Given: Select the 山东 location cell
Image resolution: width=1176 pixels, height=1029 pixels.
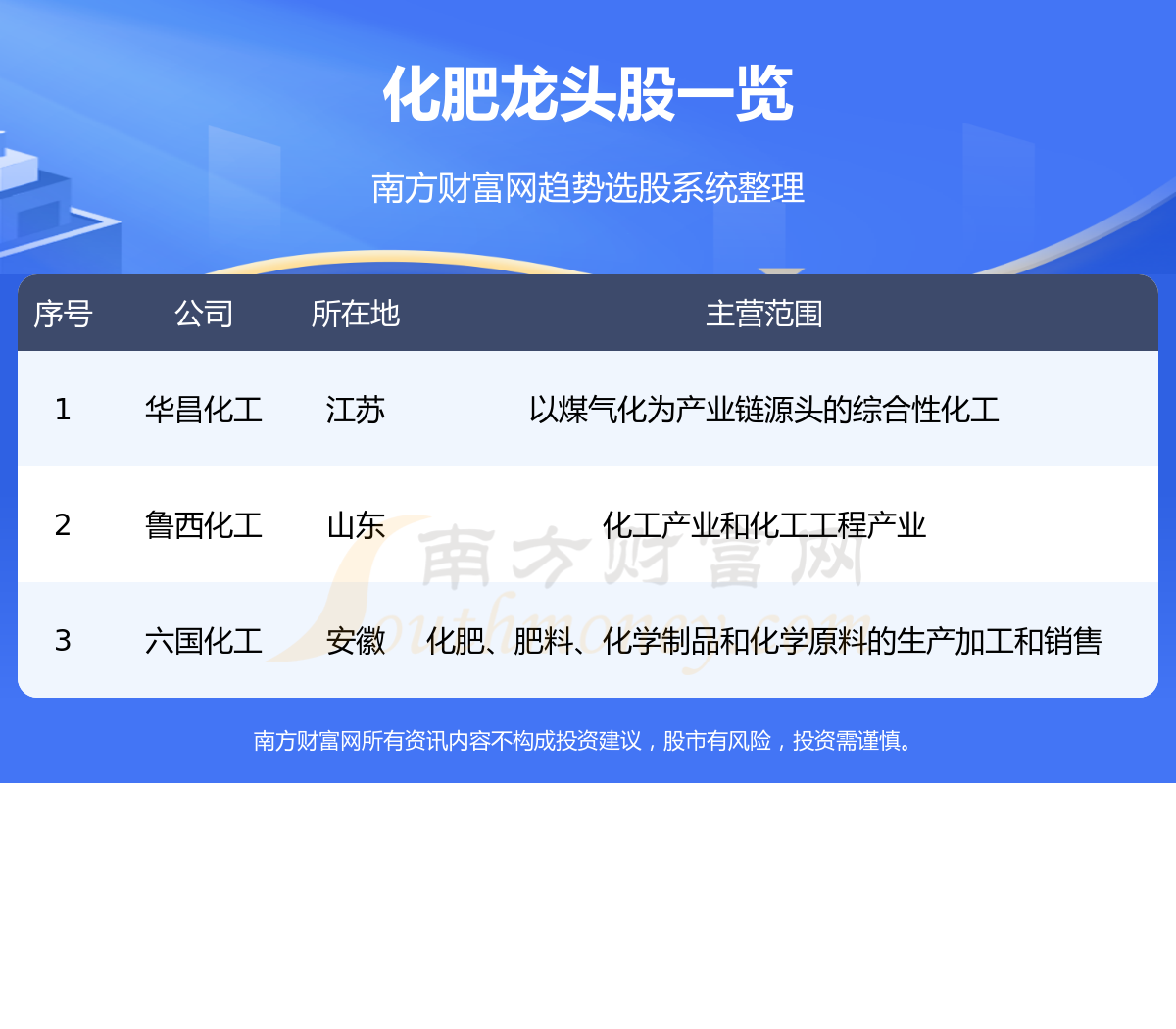Looking at the screenshot, I should [x=356, y=524].
